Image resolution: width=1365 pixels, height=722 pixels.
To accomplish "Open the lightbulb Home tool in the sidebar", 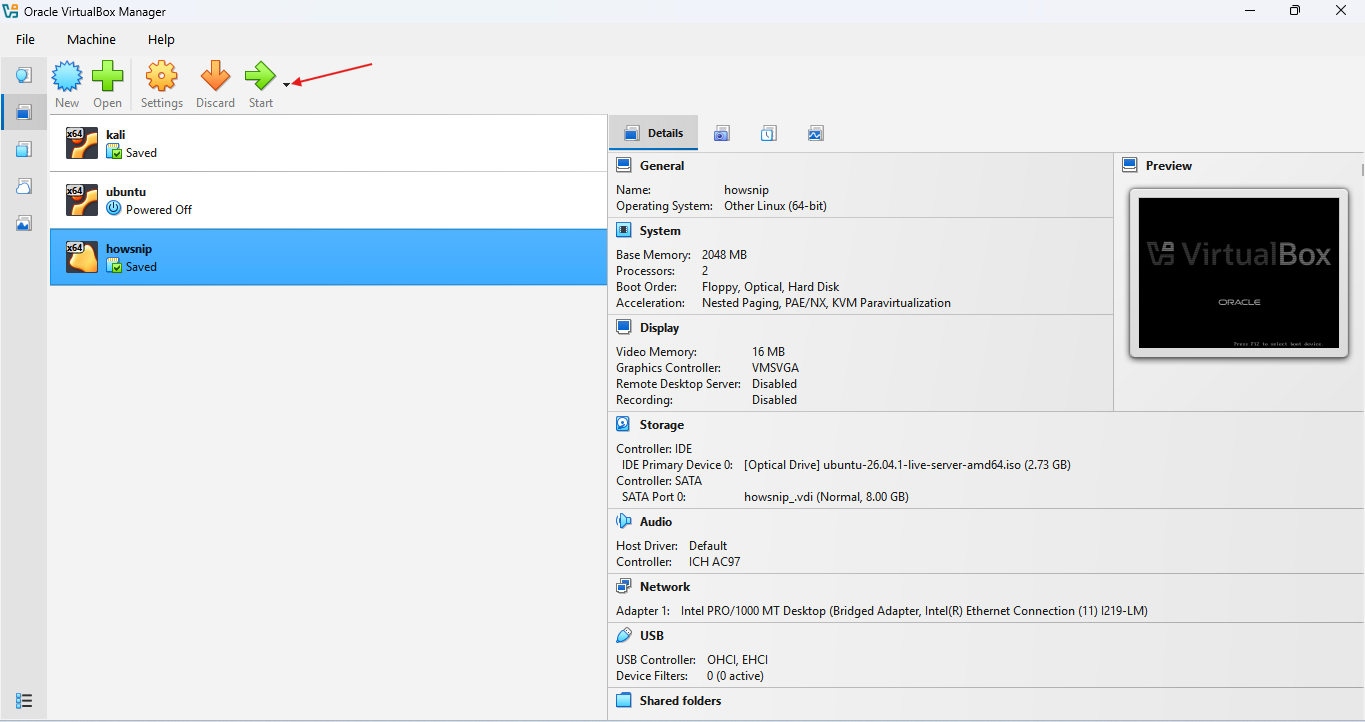I will pos(24,75).
